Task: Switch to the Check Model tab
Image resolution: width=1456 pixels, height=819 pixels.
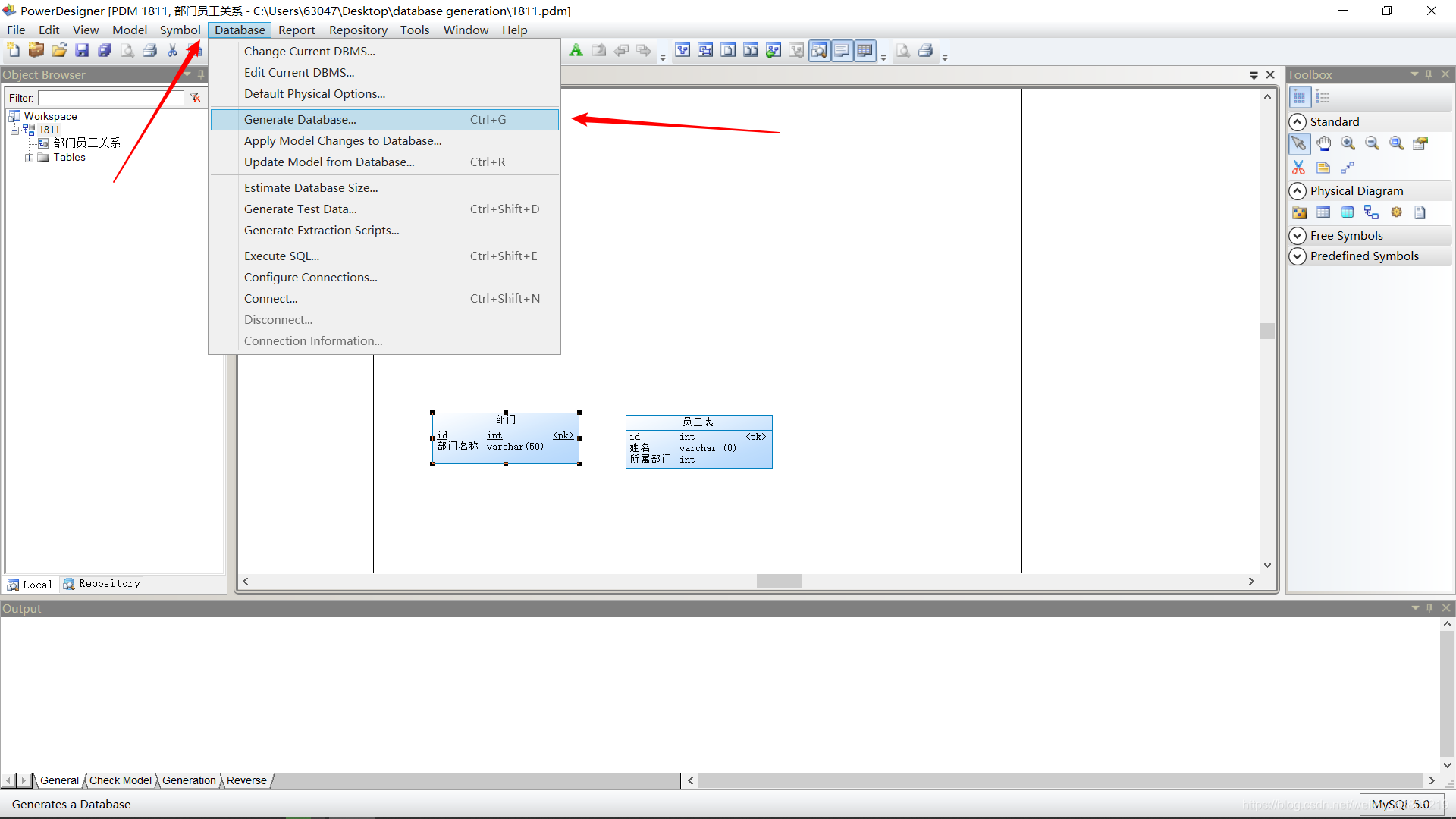Action: tap(119, 780)
